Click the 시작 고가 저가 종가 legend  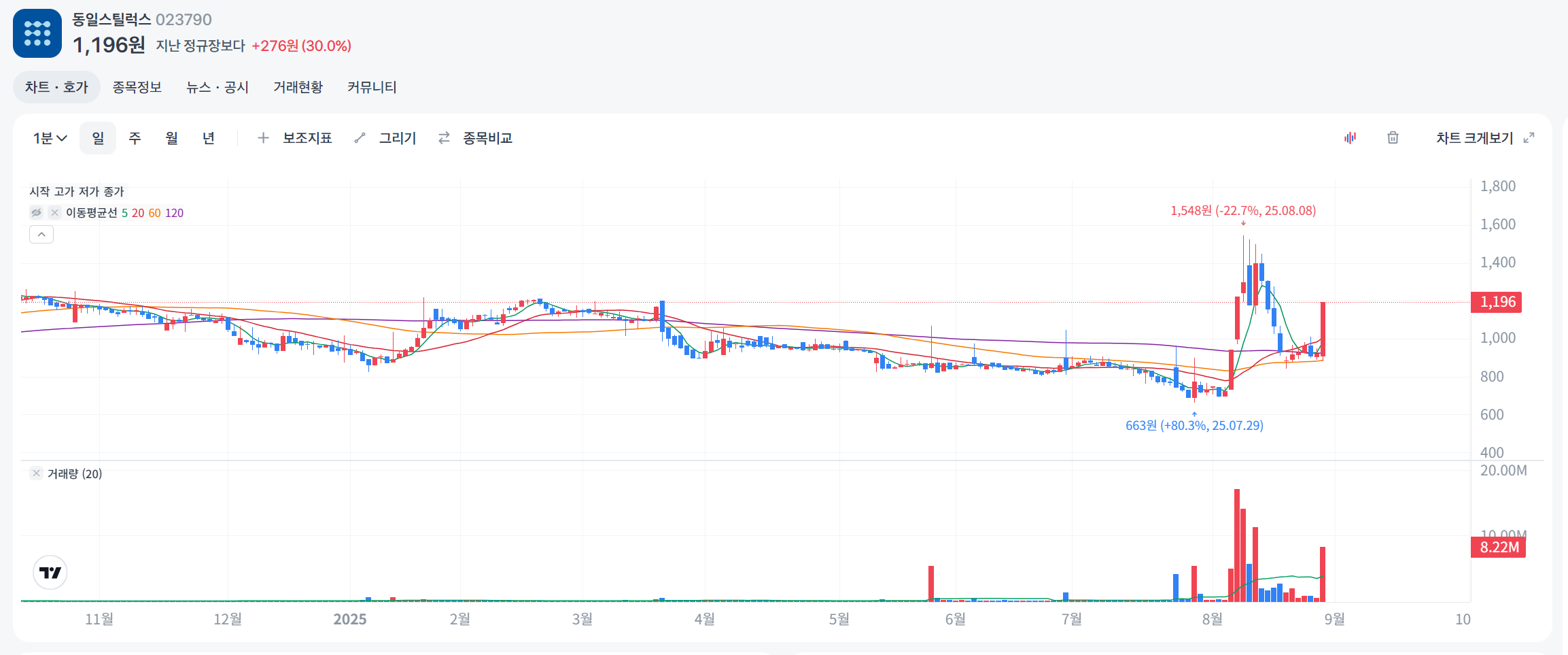click(x=77, y=192)
